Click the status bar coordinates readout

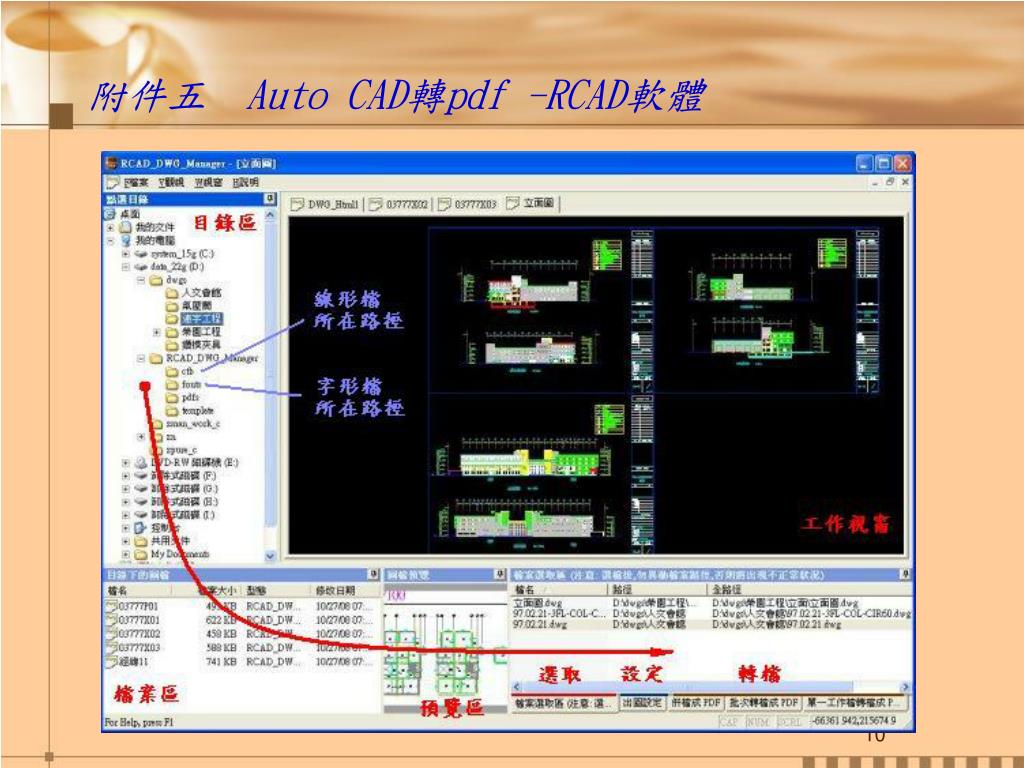pos(854,721)
